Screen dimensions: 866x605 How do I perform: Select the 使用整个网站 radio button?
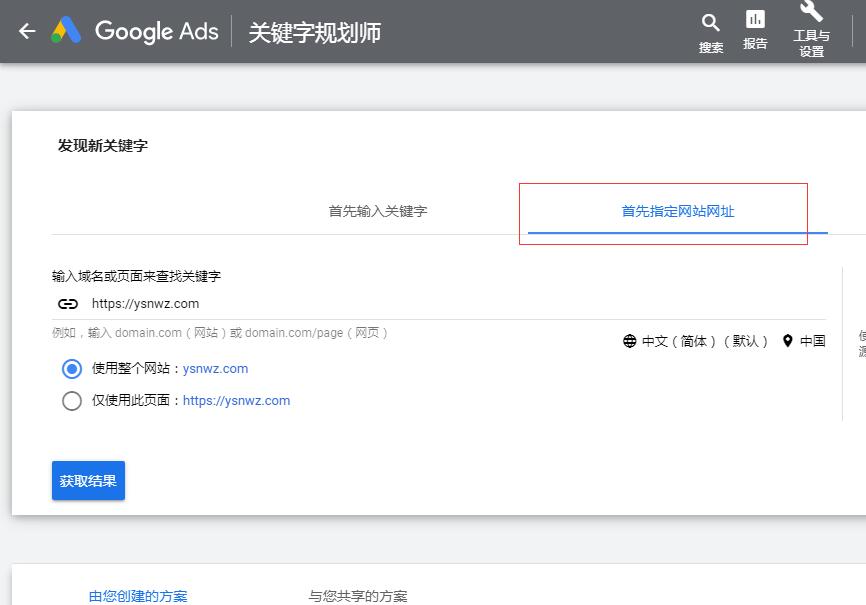tap(71, 369)
